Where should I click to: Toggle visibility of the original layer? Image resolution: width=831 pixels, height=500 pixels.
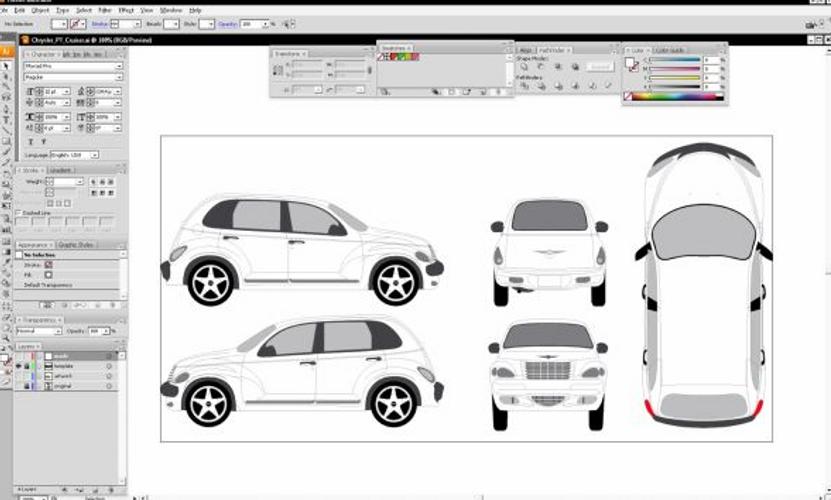pos(19,387)
